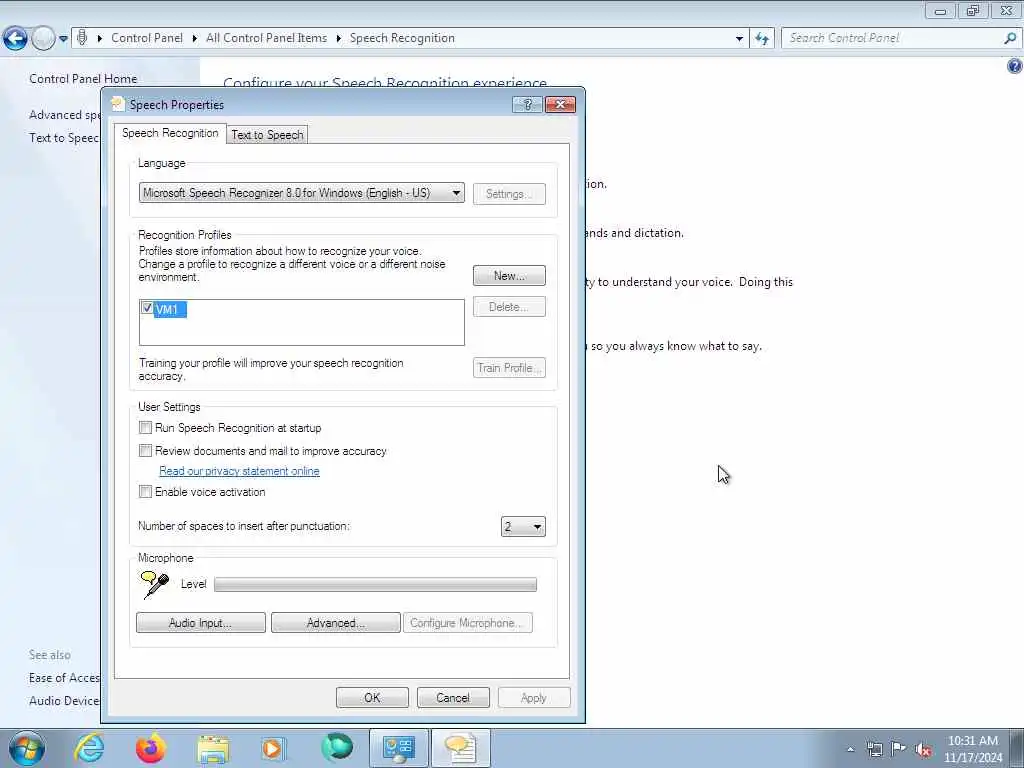Click the New profile button
The height and width of the screenshot is (768, 1024).
(x=509, y=276)
